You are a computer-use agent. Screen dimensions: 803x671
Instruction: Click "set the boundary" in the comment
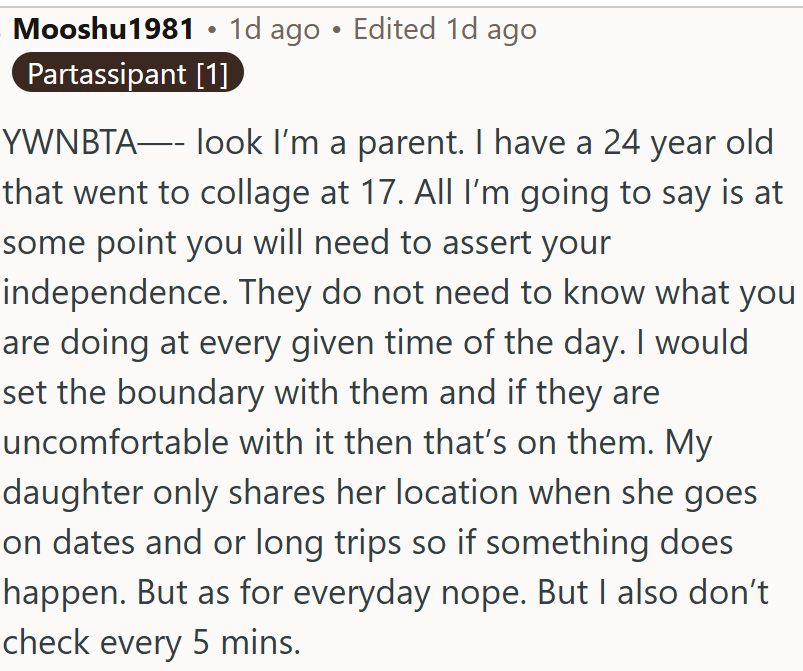point(134,393)
